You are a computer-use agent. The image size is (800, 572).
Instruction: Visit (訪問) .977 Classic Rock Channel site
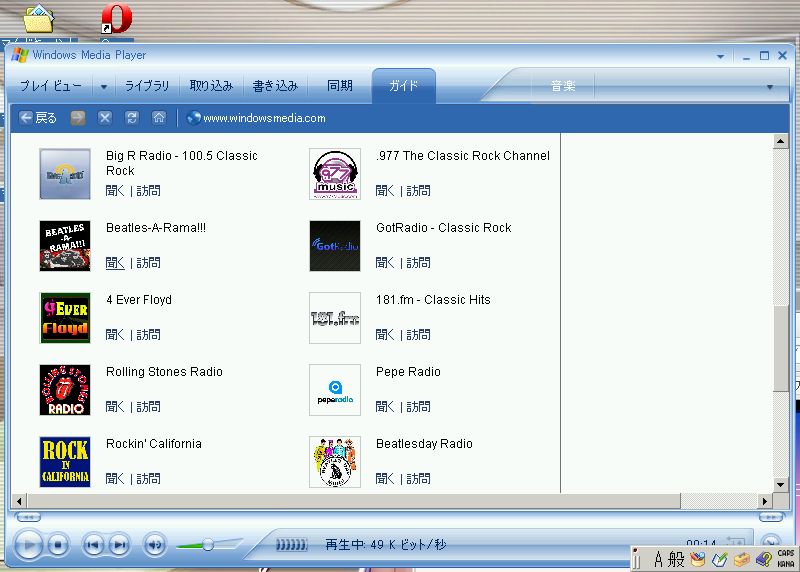(418, 191)
